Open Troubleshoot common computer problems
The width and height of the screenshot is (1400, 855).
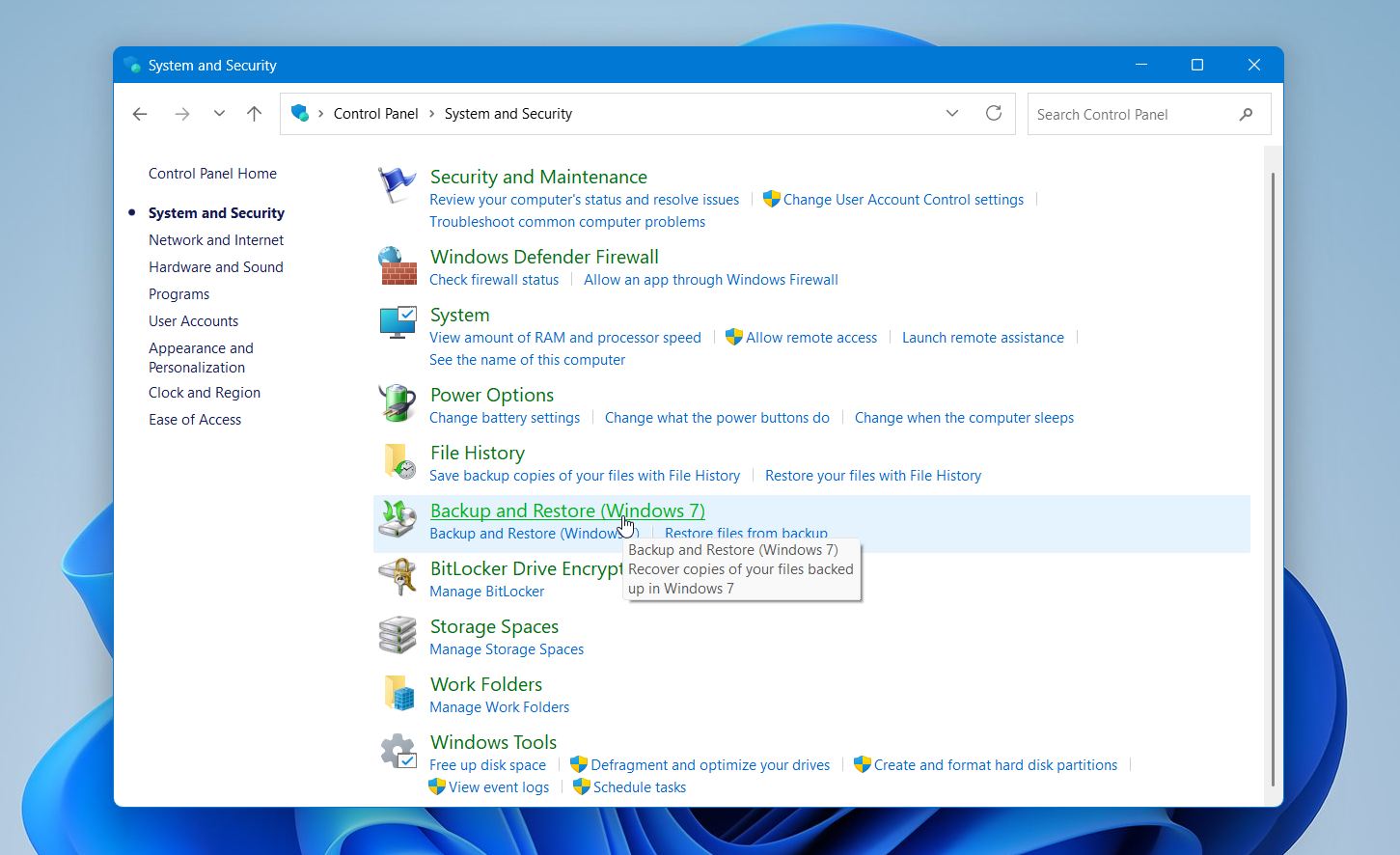(x=567, y=222)
